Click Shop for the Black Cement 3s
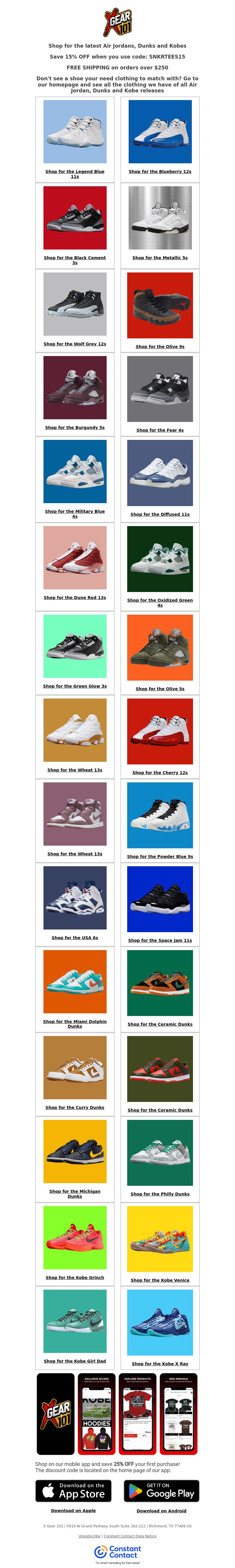Image resolution: width=235 pixels, height=1568 pixels. click(75, 260)
